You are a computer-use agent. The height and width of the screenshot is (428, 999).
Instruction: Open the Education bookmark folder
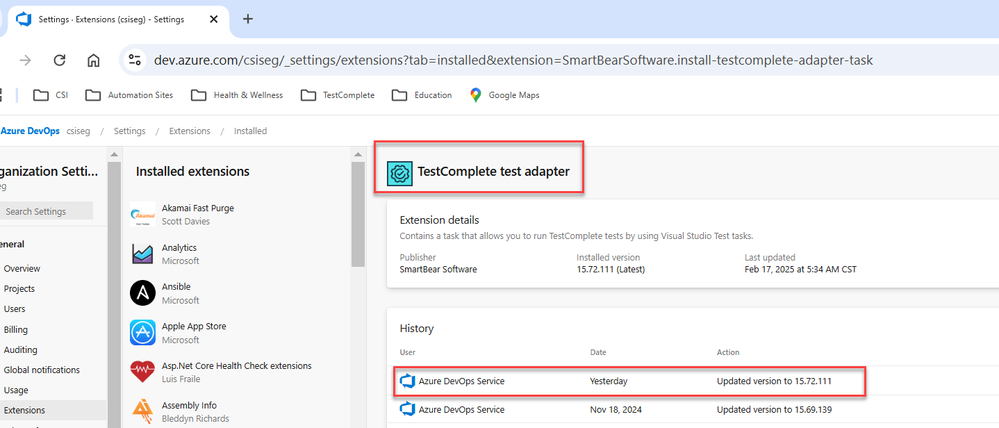point(422,96)
